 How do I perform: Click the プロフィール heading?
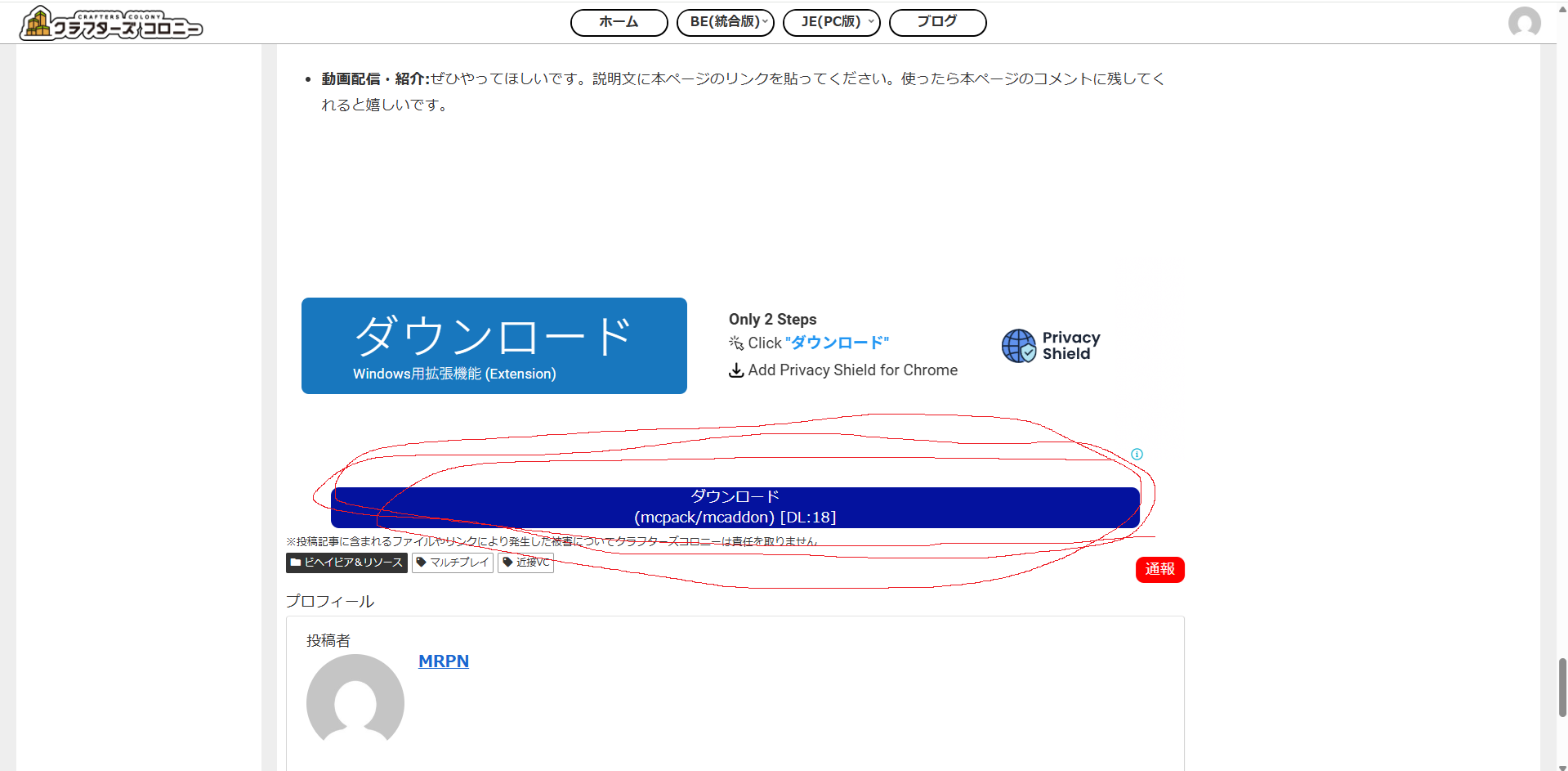point(330,601)
